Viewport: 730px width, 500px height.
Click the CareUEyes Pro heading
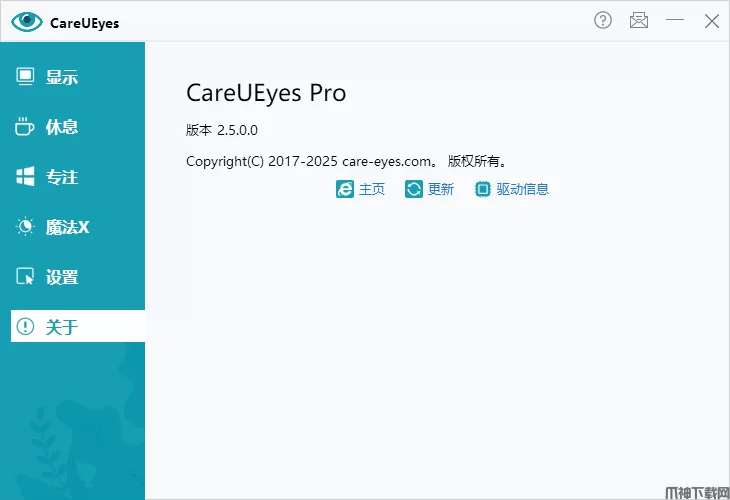tap(266, 94)
